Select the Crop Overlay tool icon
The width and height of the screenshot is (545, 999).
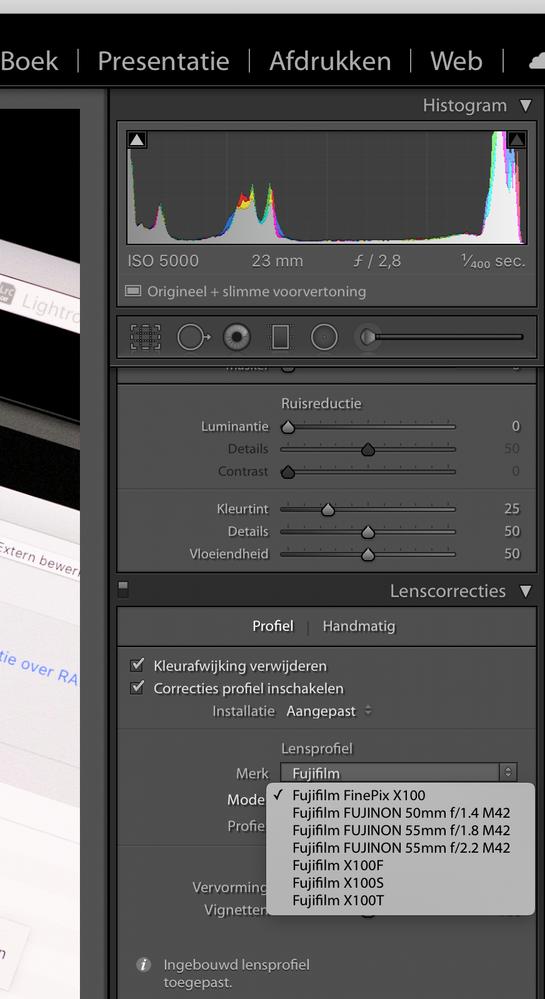[145, 337]
